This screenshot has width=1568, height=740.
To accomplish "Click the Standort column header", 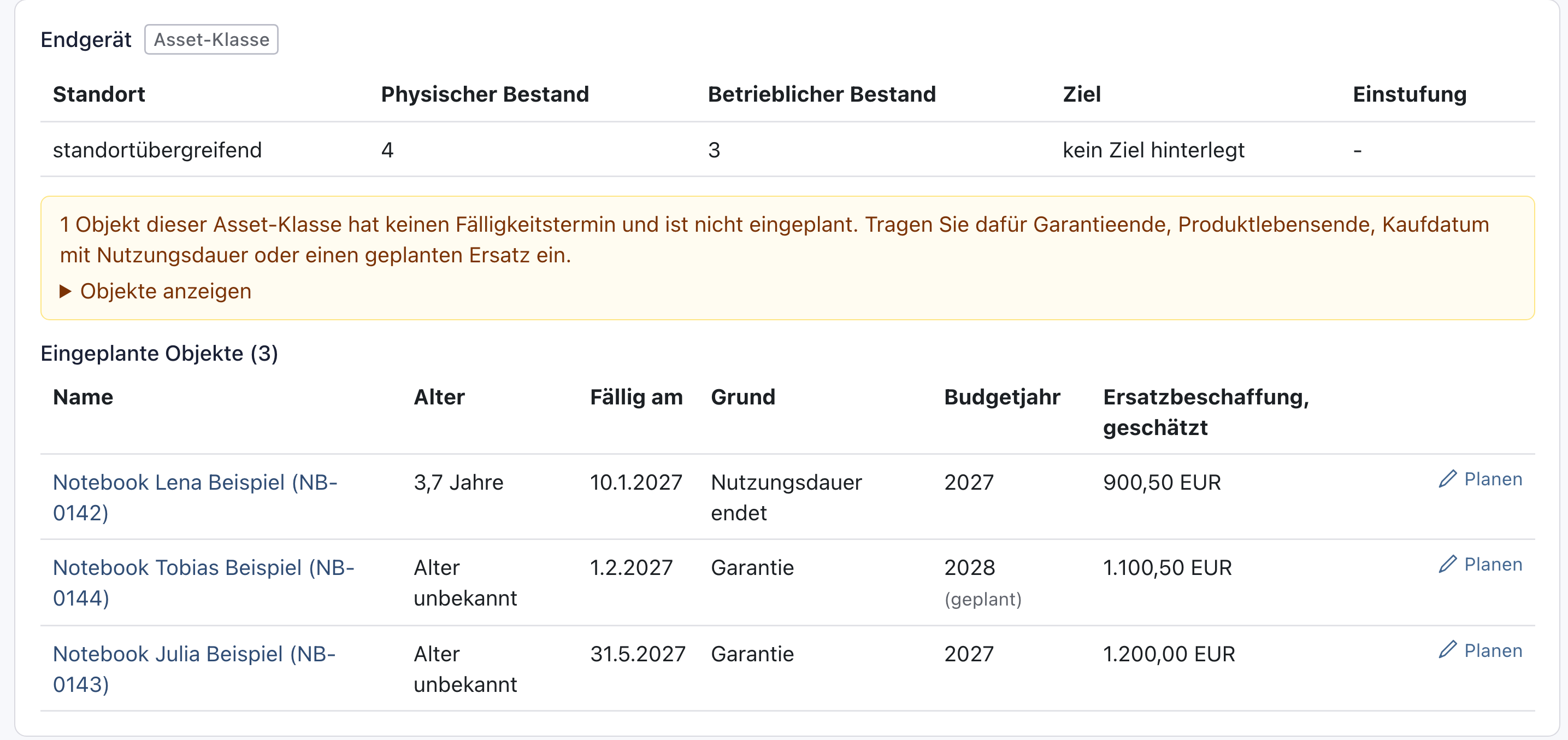I will pyautogui.click(x=99, y=95).
